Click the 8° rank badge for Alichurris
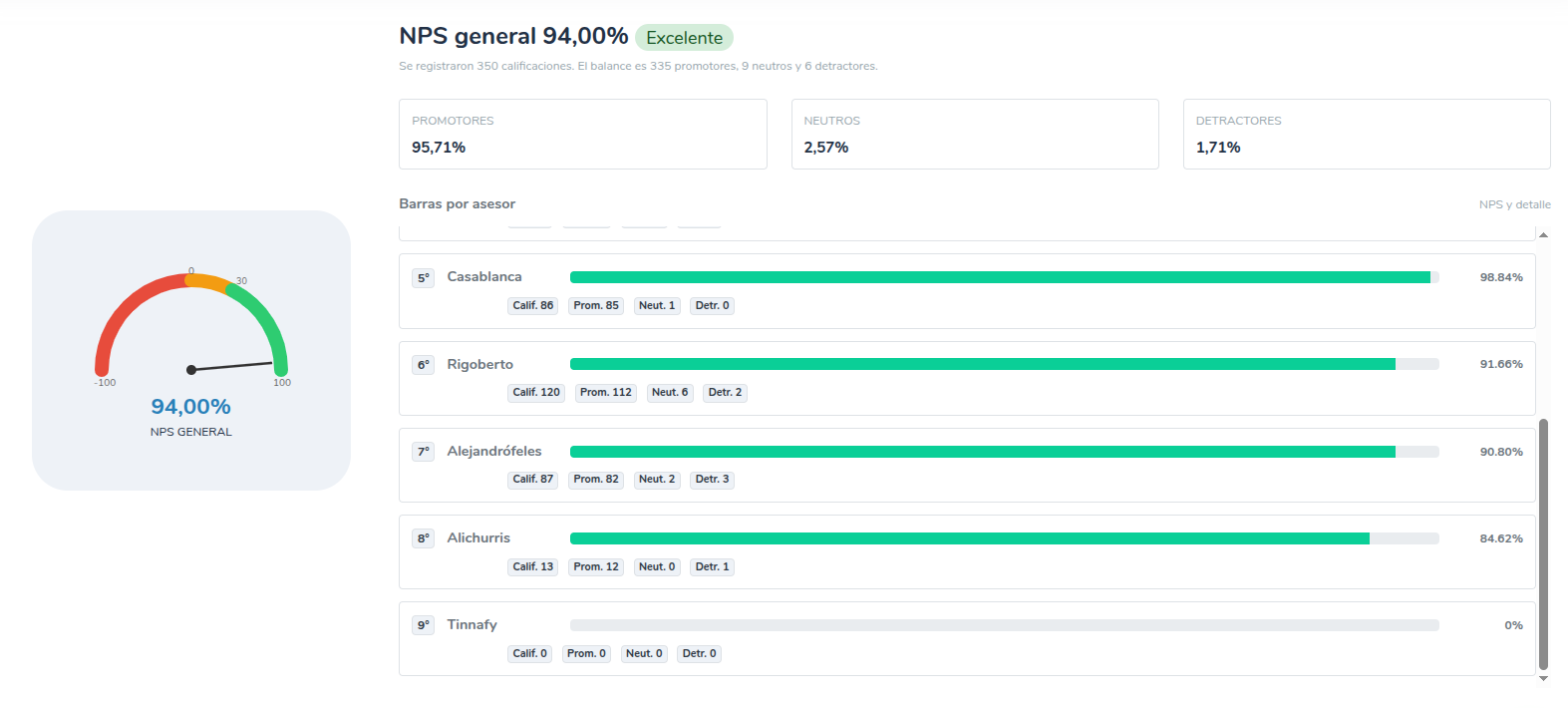This screenshot has height=708, width=1568. (423, 538)
